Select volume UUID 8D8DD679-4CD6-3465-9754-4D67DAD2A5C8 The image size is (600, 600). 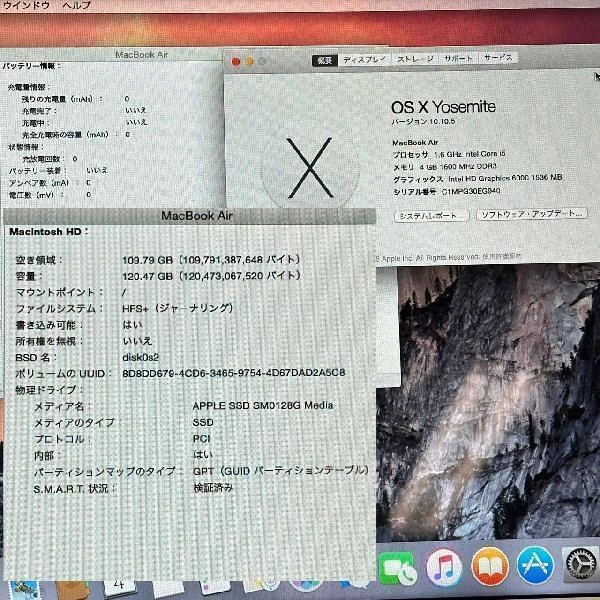coord(234,373)
